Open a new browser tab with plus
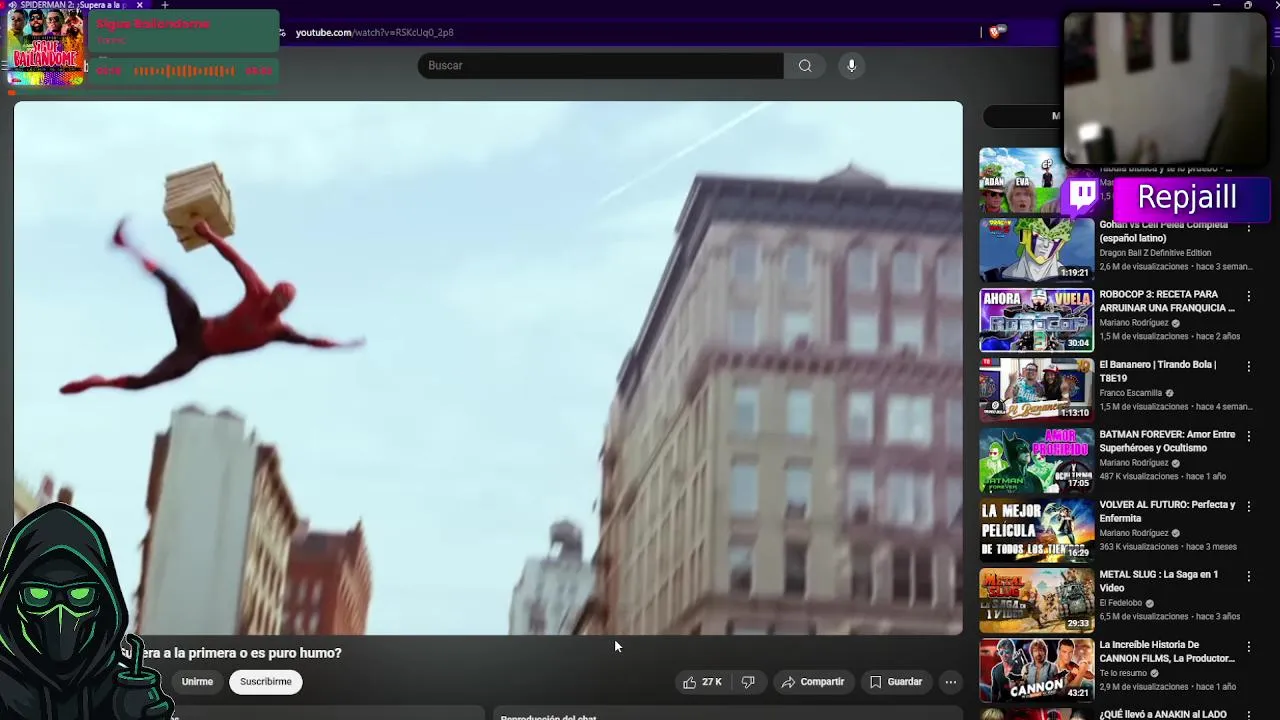 pyautogui.click(x=165, y=5)
